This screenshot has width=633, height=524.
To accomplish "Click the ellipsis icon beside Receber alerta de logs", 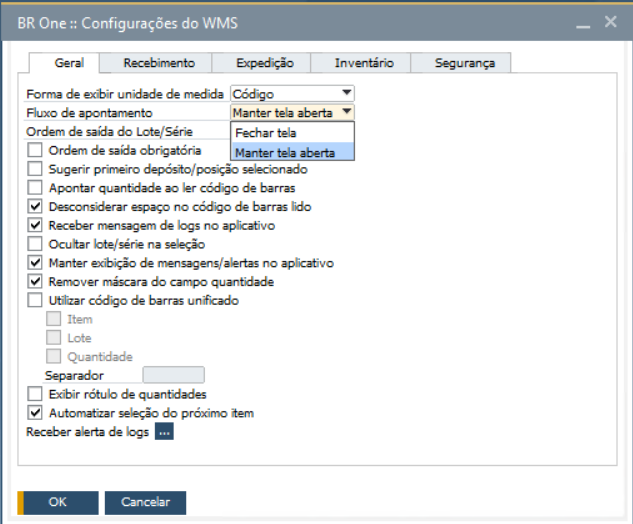I will point(164,432).
